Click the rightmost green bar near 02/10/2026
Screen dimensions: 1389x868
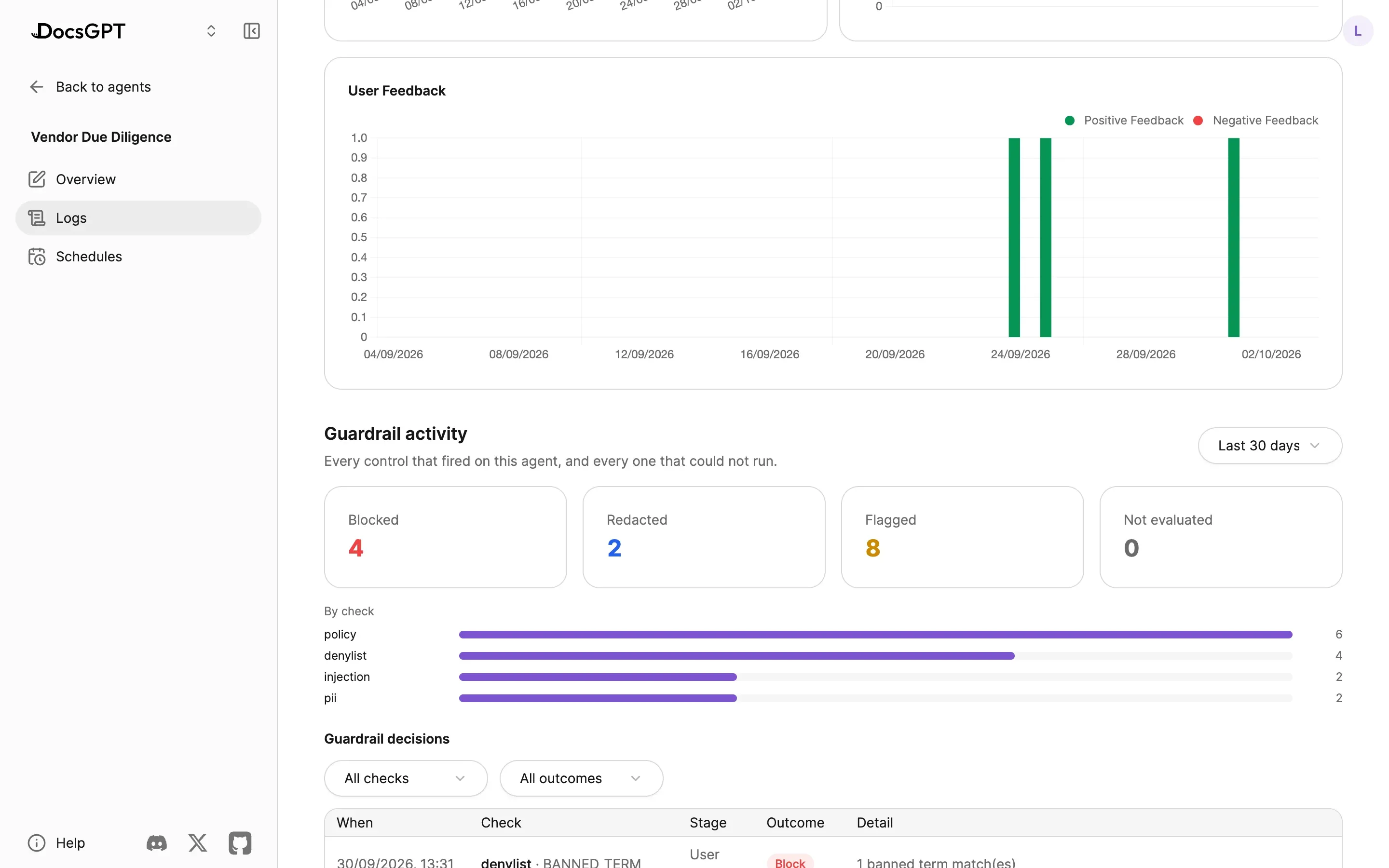[1233, 237]
